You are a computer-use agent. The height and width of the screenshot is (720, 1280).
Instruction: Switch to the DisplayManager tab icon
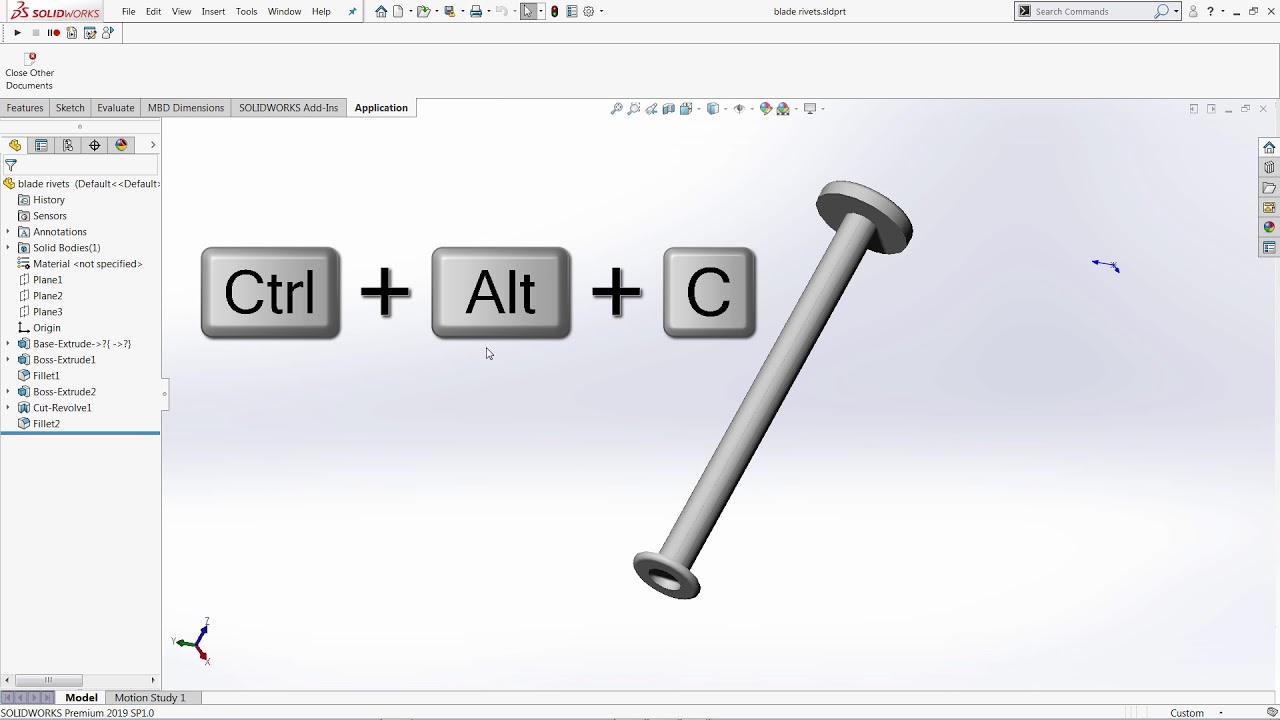click(122, 145)
